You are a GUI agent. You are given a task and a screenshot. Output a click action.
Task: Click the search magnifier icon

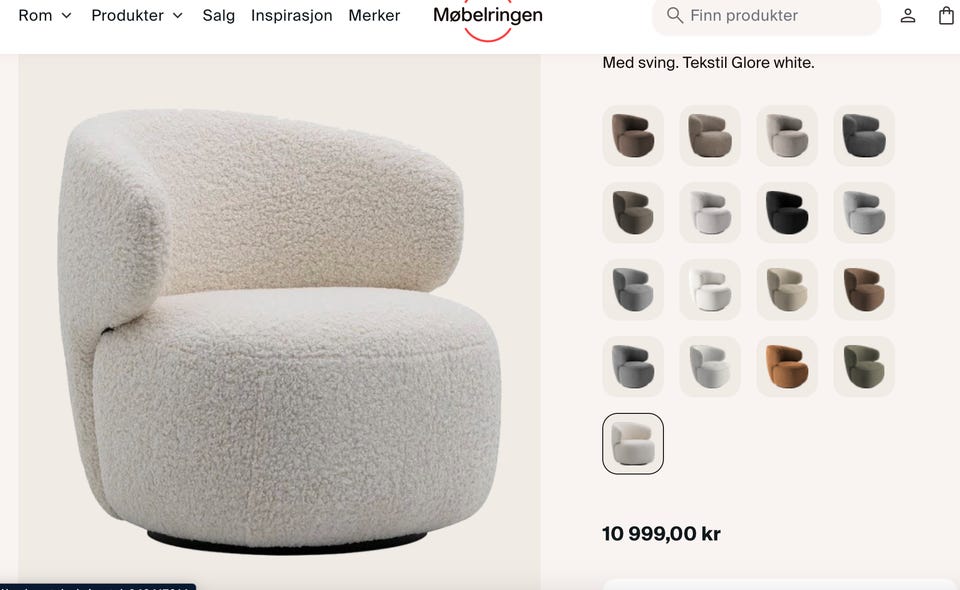(675, 15)
